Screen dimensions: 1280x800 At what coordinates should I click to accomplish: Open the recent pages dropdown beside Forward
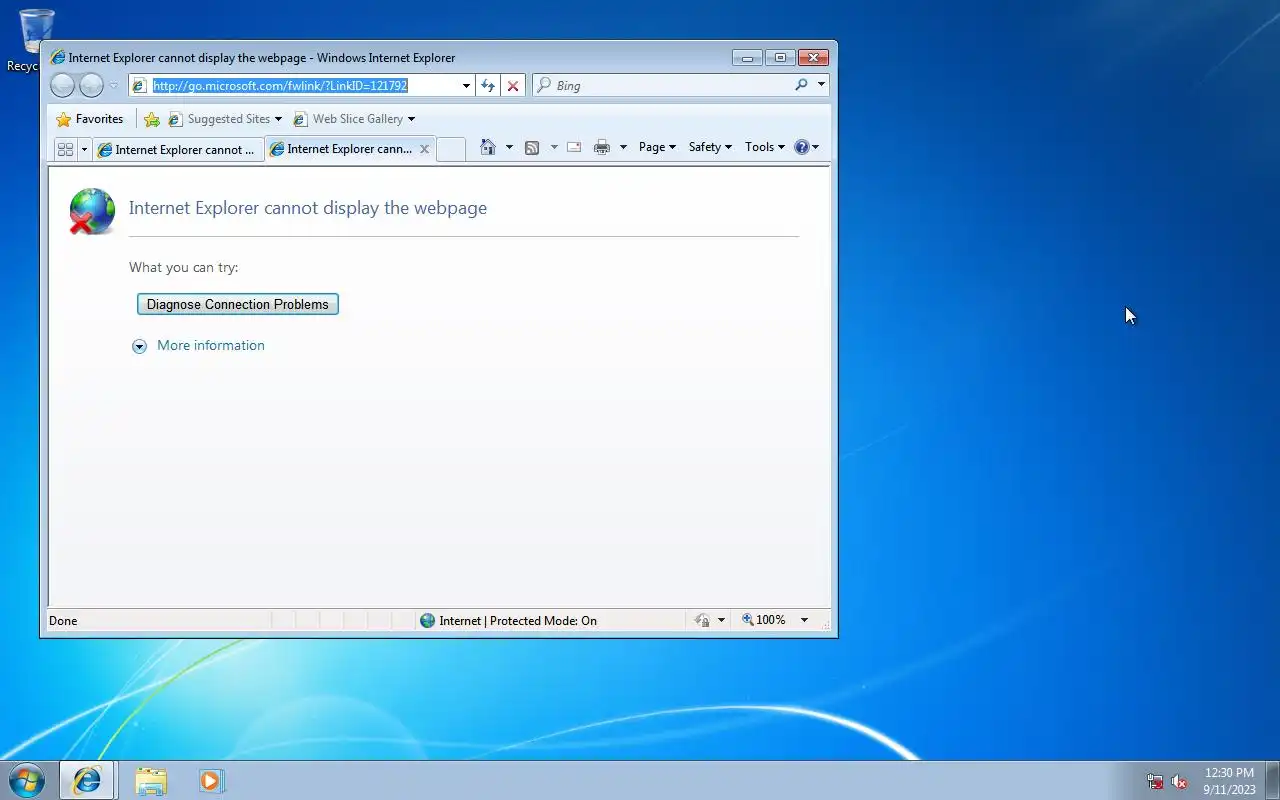pos(113,86)
